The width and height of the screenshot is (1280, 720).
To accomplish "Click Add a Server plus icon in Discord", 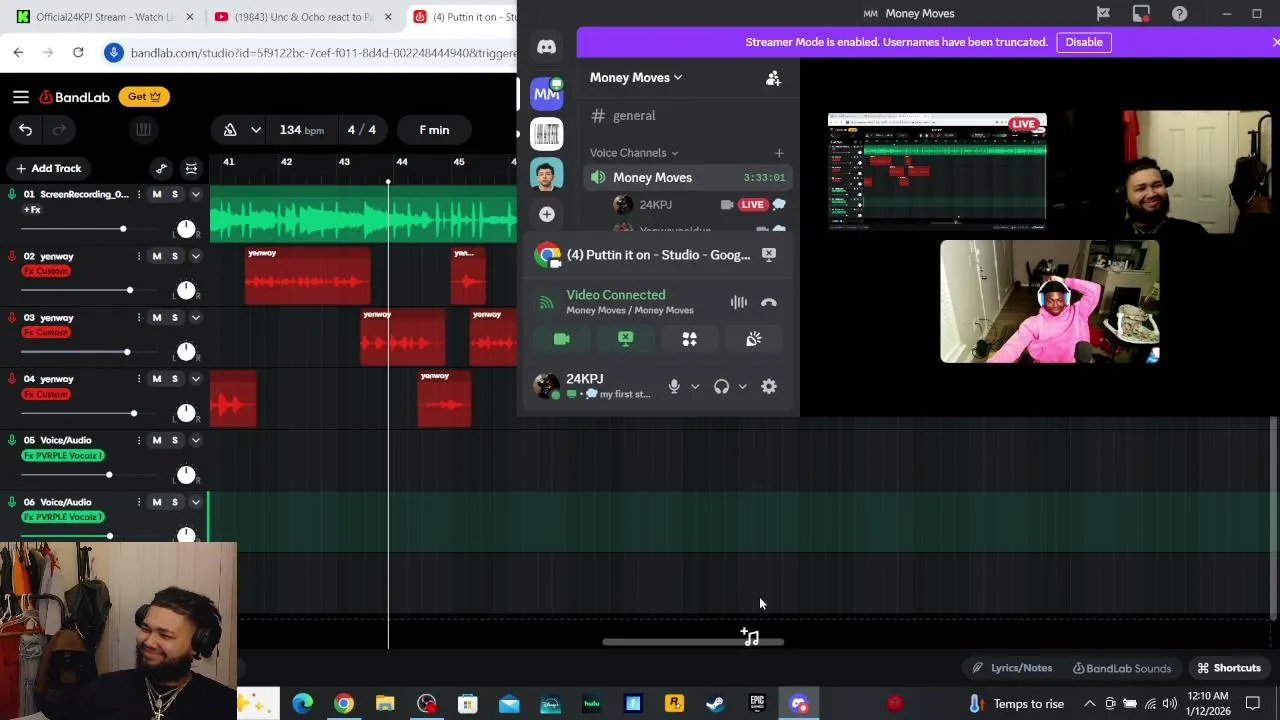I will pyautogui.click(x=546, y=214).
